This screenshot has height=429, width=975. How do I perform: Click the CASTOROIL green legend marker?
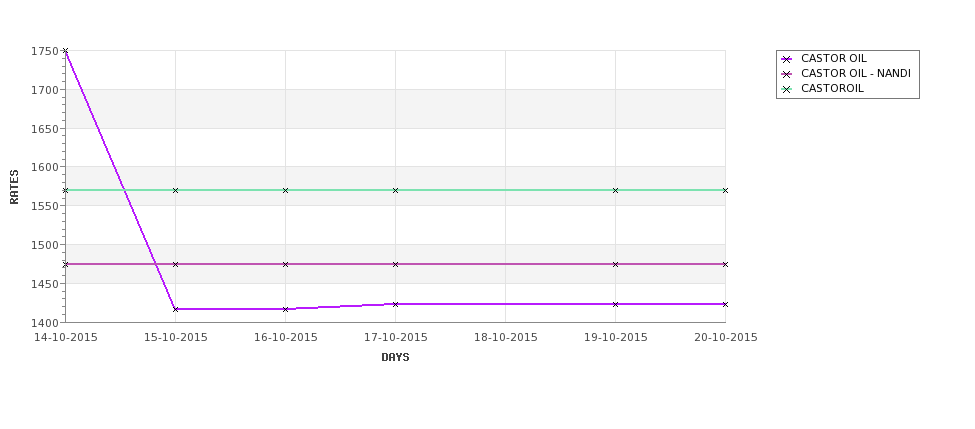point(787,89)
